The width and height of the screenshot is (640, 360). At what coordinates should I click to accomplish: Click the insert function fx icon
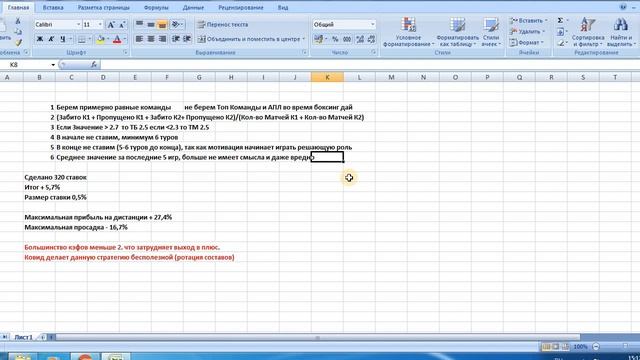click(94, 64)
